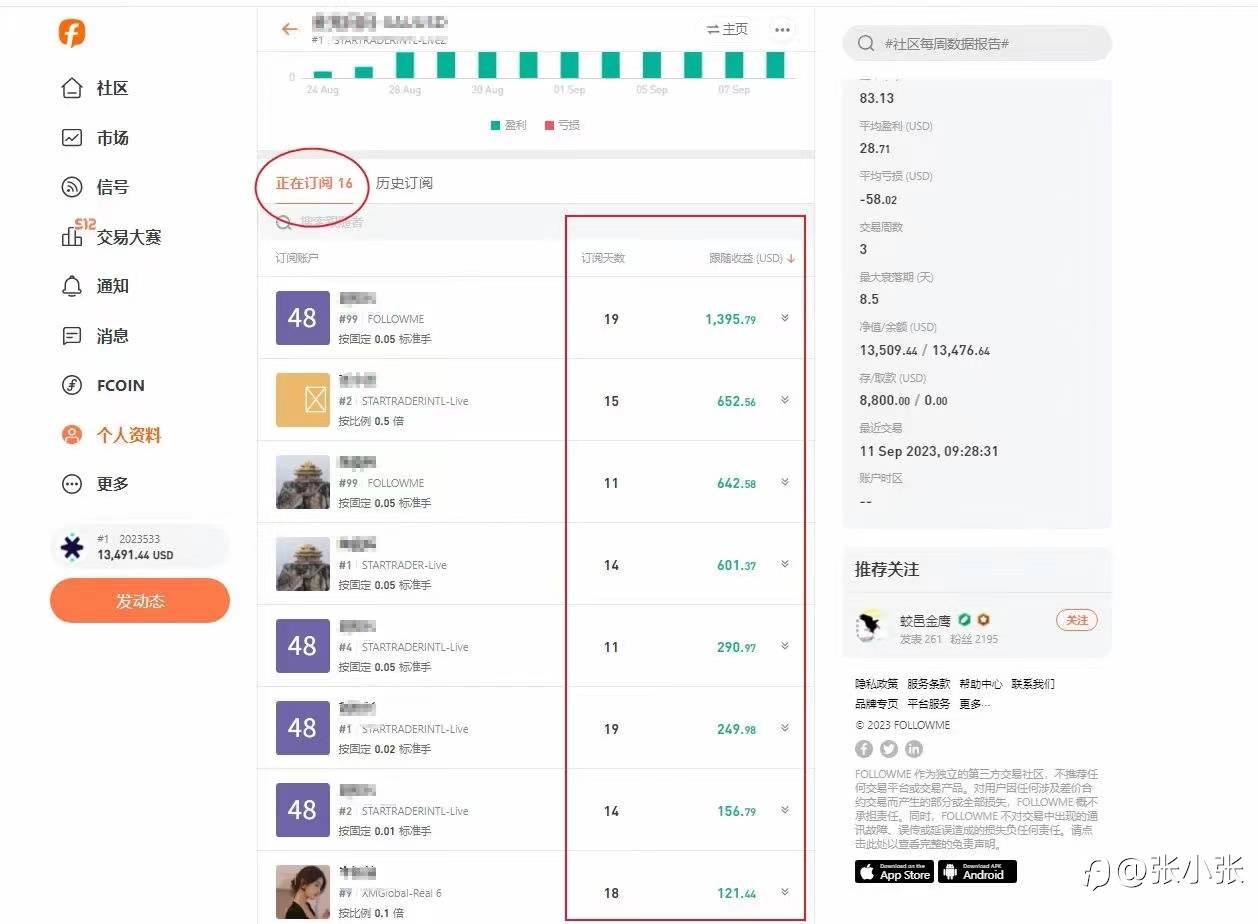Open the three-dot menu beside 主页
Image resolution: width=1258 pixels, height=924 pixels.
click(782, 29)
